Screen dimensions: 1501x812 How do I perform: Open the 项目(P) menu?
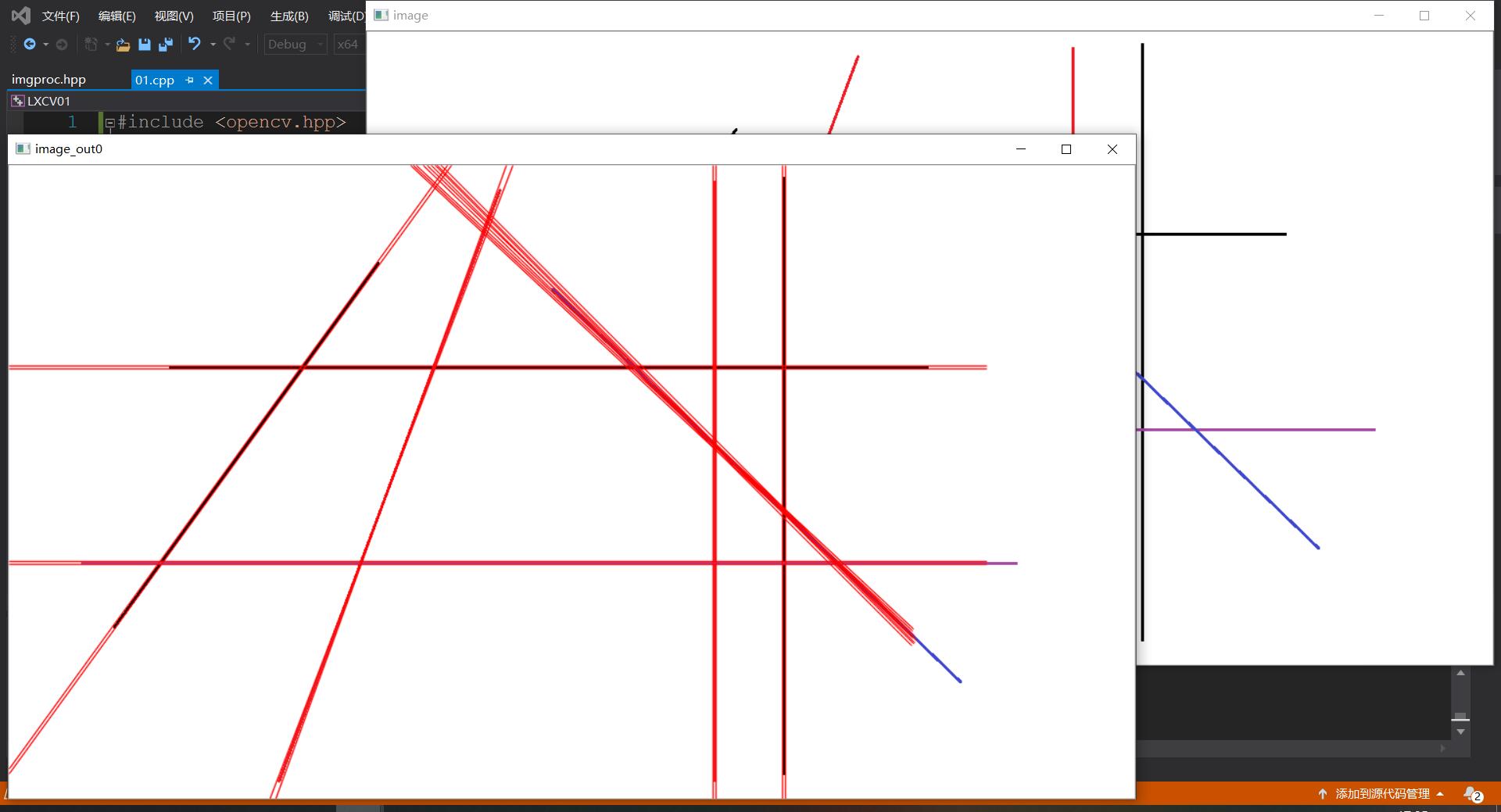tap(231, 16)
